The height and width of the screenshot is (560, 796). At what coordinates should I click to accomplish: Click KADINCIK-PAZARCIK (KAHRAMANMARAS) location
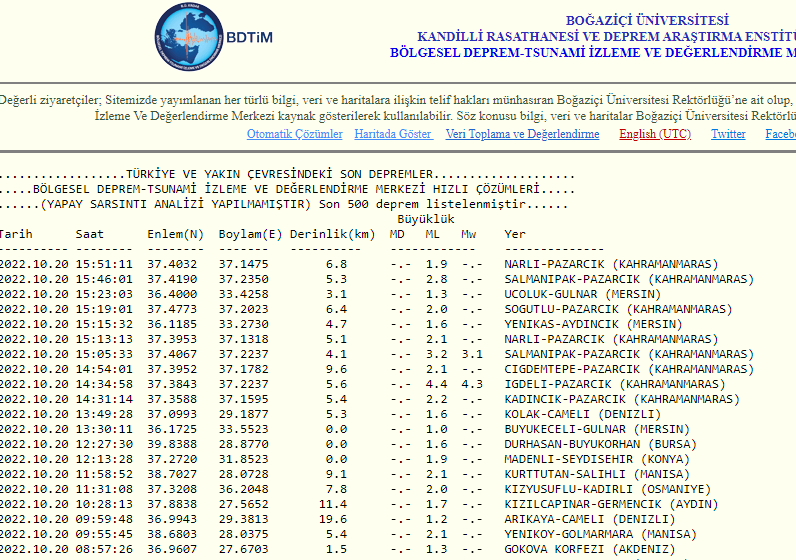point(622,399)
